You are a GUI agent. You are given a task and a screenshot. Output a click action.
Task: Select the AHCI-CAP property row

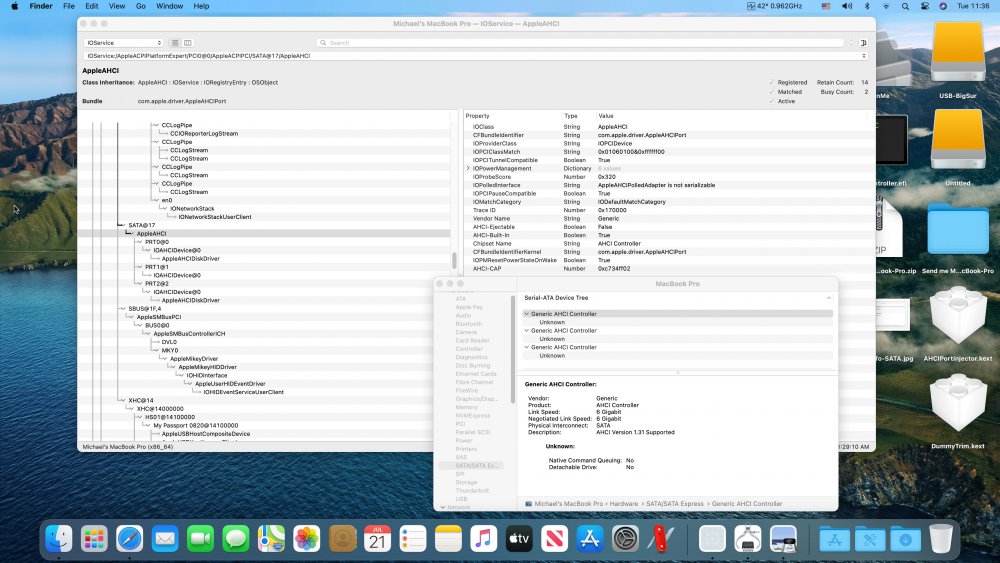point(667,268)
